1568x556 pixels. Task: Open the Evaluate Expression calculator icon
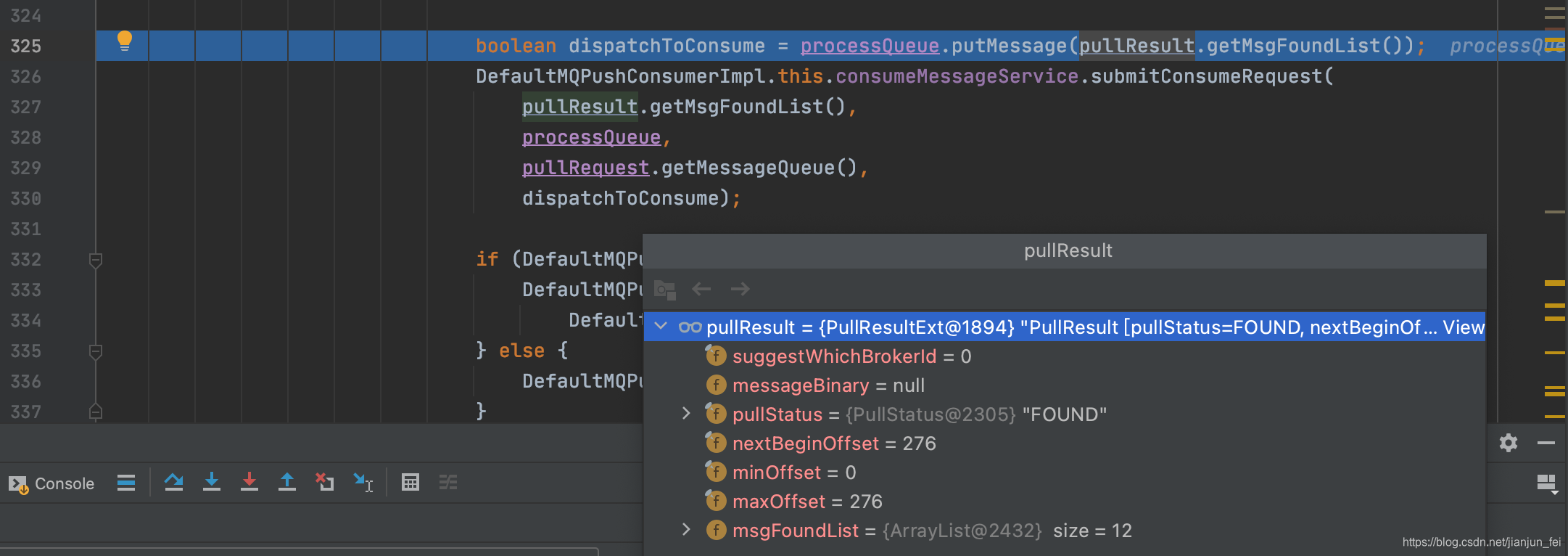pyautogui.click(x=410, y=483)
